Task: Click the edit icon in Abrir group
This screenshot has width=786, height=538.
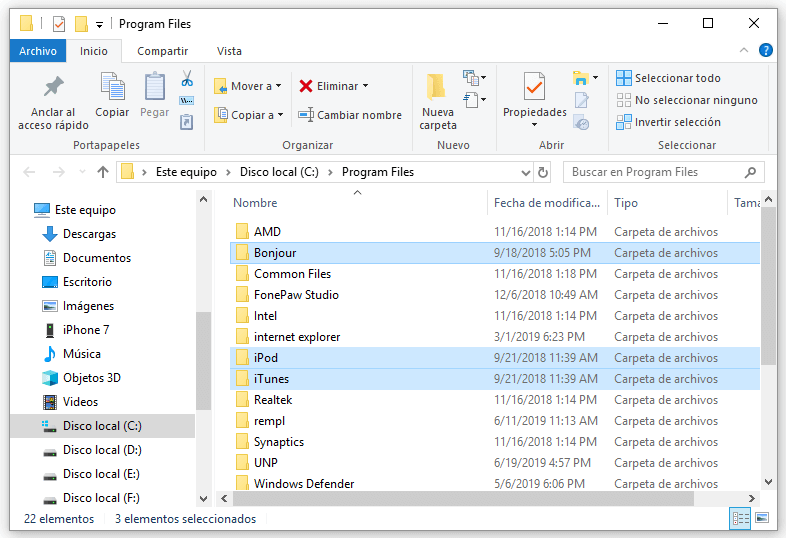Action: (x=581, y=100)
